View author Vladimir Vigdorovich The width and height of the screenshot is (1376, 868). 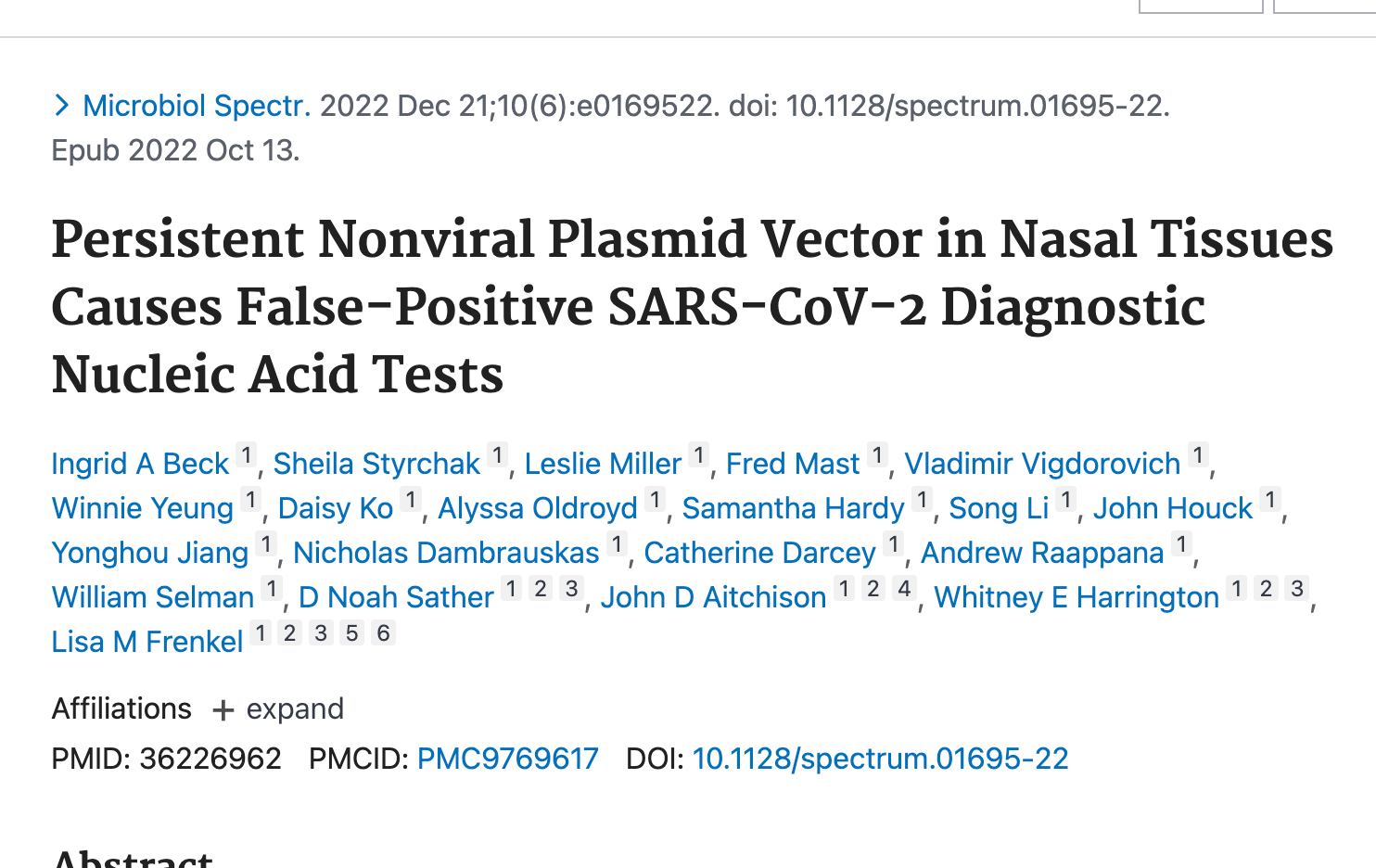(x=1042, y=464)
